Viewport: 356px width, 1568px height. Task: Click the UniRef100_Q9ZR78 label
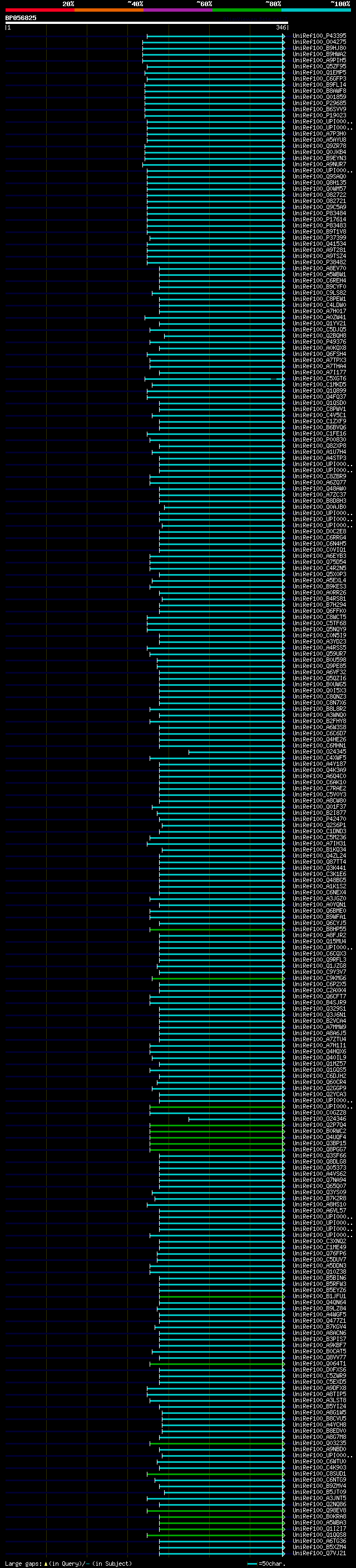pyautogui.click(x=319, y=146)
